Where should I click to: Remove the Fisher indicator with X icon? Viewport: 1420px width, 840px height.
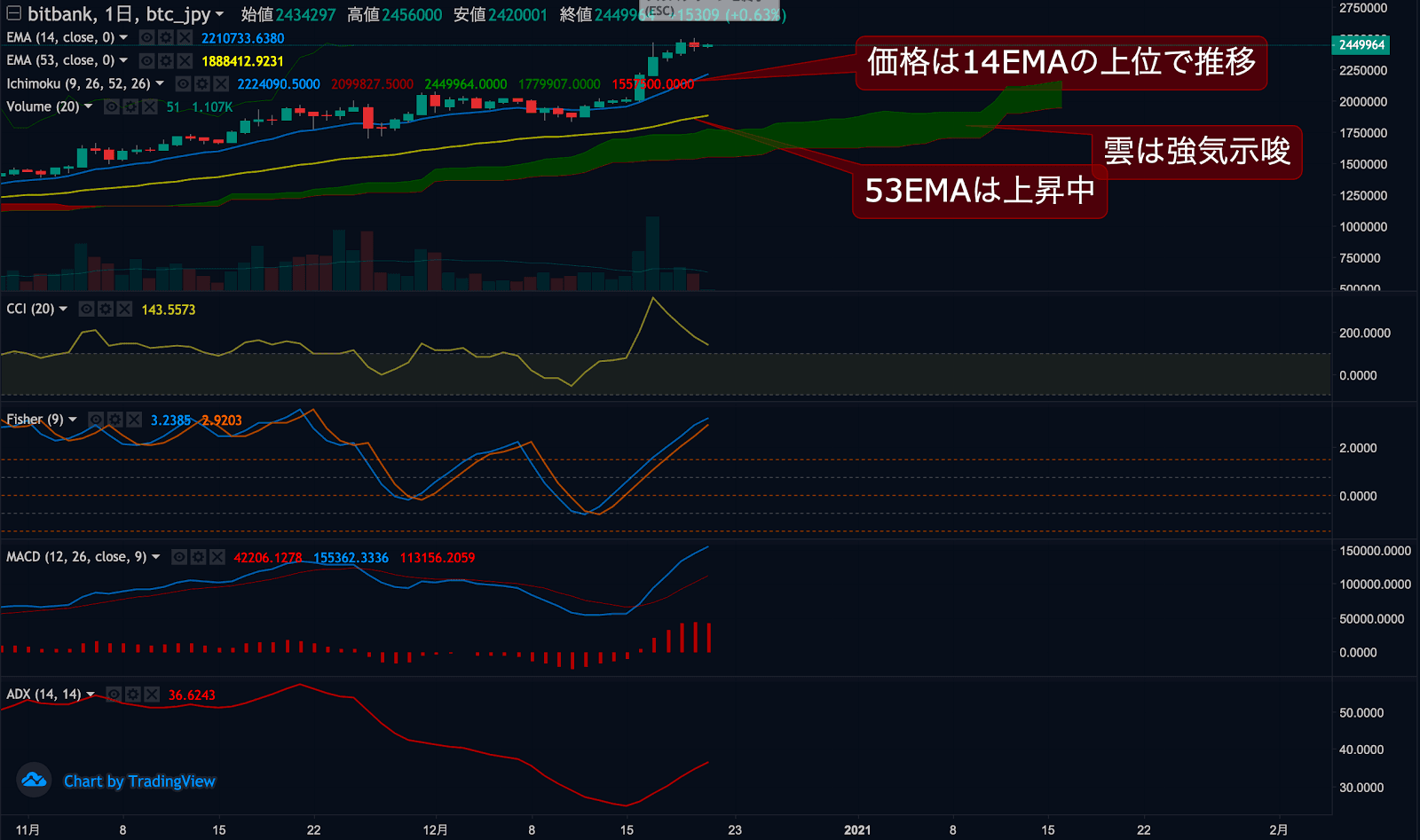point(134,420)
